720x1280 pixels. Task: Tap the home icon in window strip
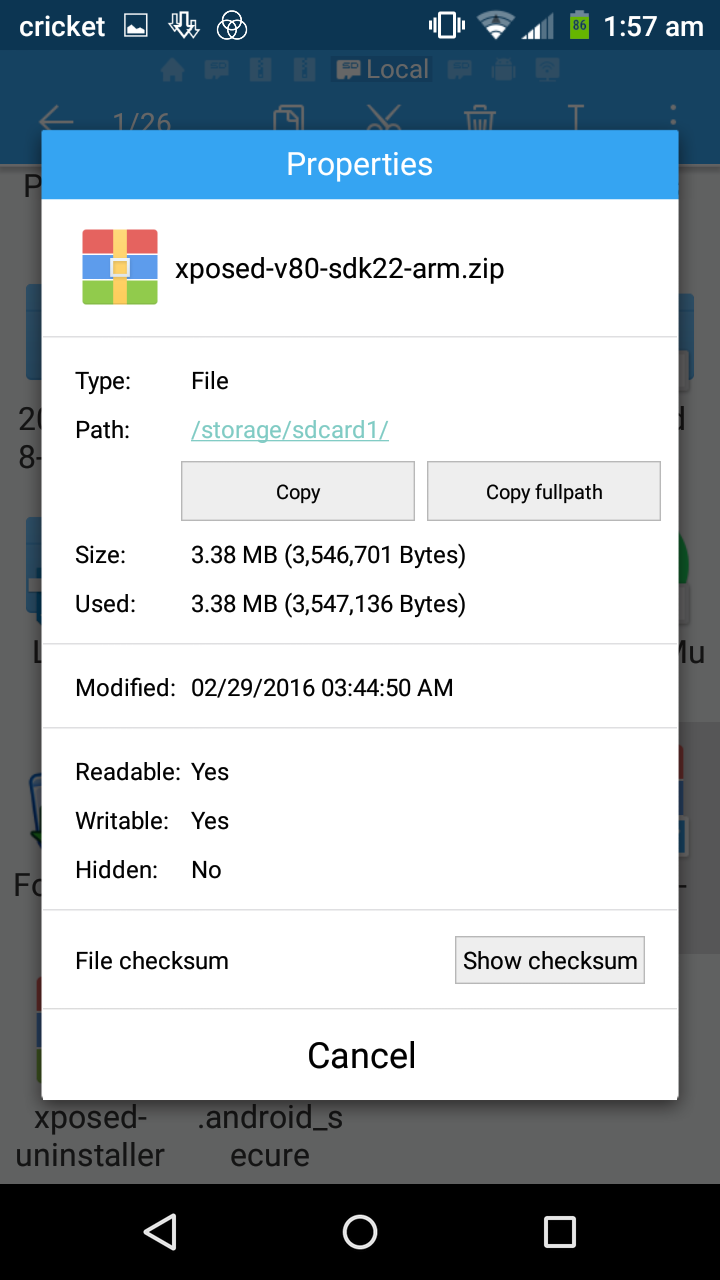click(173, 70)
